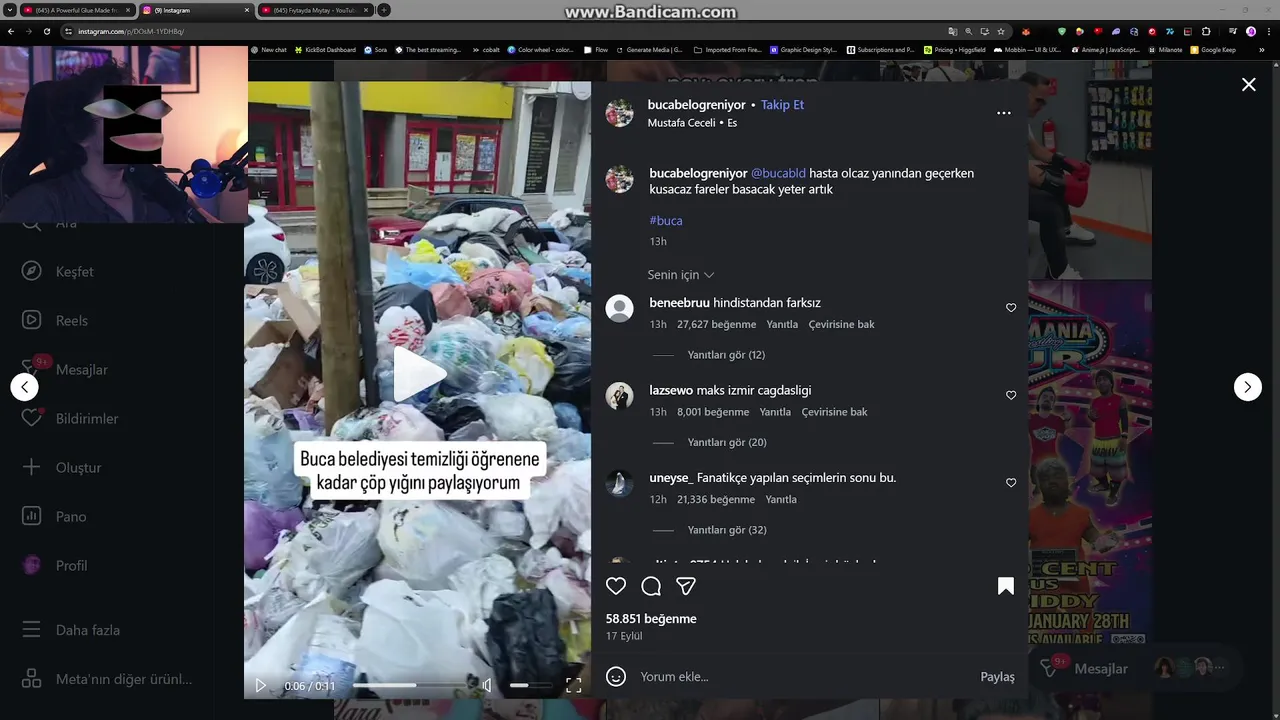
Task: Open post more options three dots
Action: click(x=1004, y=113)
